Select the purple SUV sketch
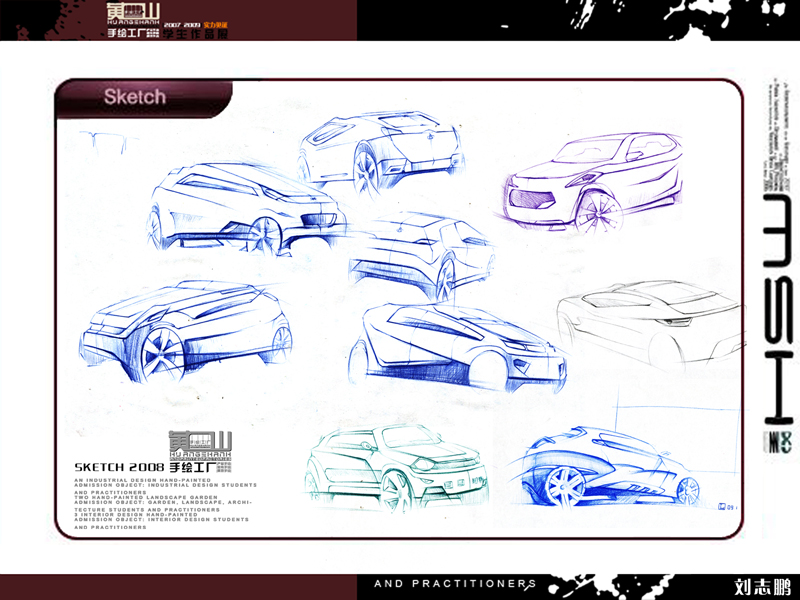The image size is (800, 600). click(x=592, y=183)
